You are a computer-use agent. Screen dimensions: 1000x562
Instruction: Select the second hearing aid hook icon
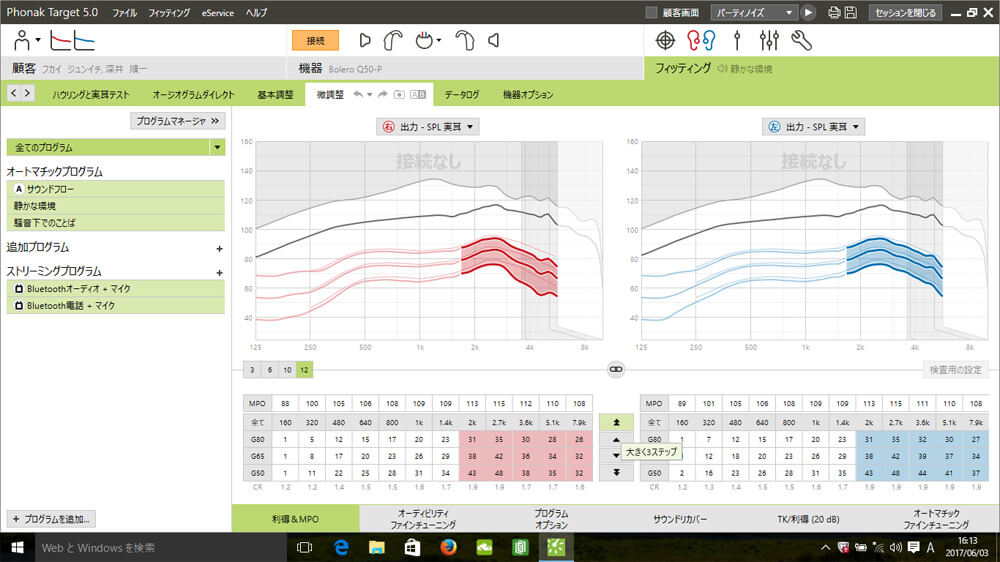pos(465,41)
